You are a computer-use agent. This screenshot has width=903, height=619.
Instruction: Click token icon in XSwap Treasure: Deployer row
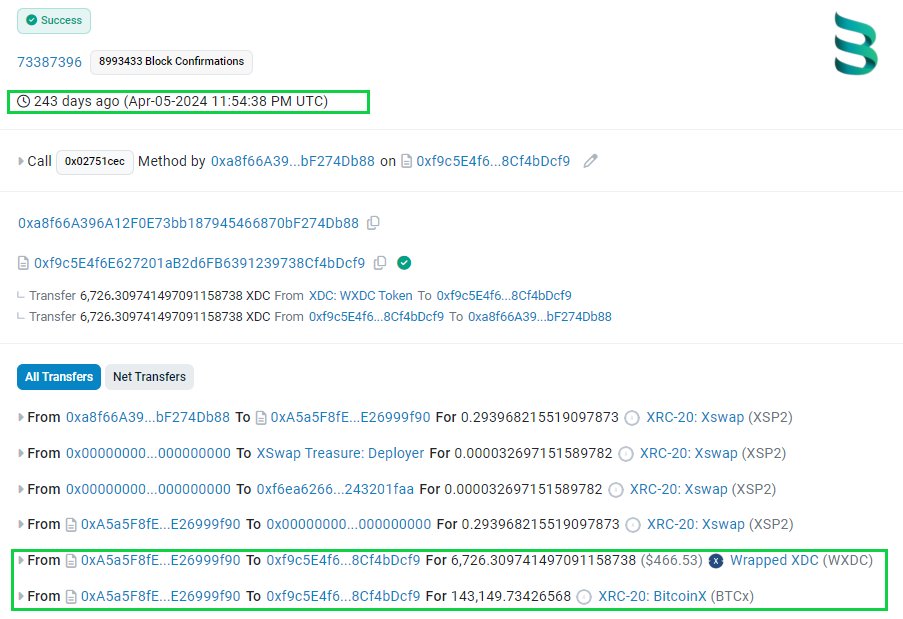pyautogui.click(x=625, y=454)
